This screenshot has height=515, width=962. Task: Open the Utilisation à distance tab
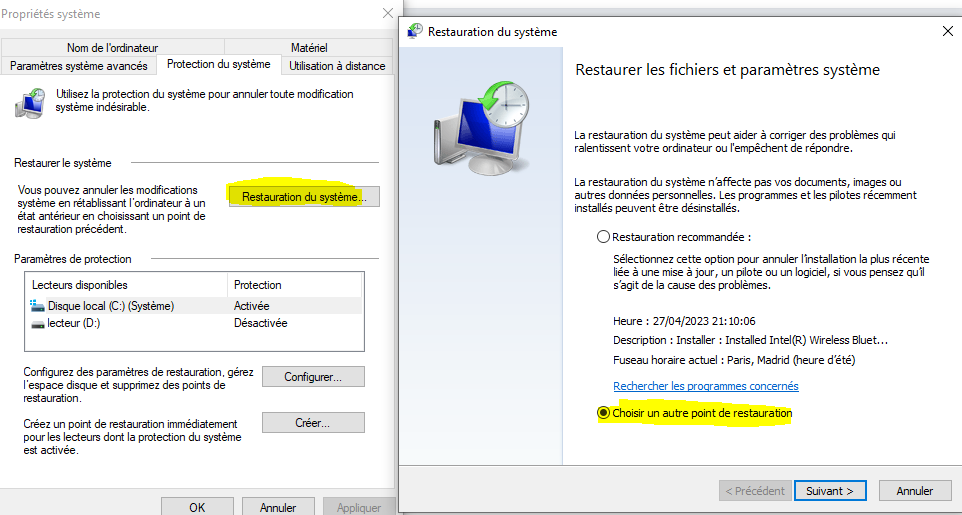click(x=337, y=66)
